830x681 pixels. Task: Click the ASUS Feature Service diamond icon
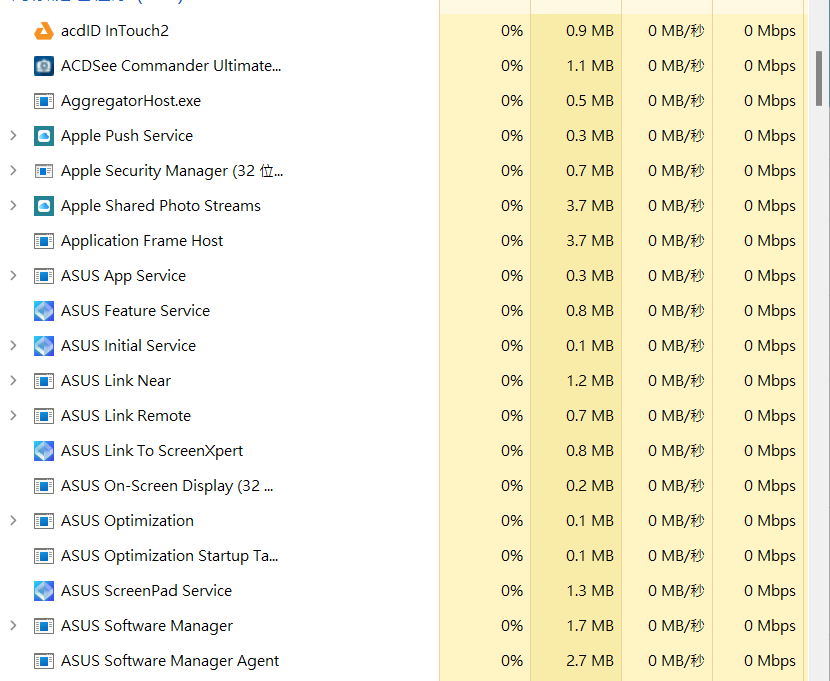pyautogui.click(x=43, y=311)
